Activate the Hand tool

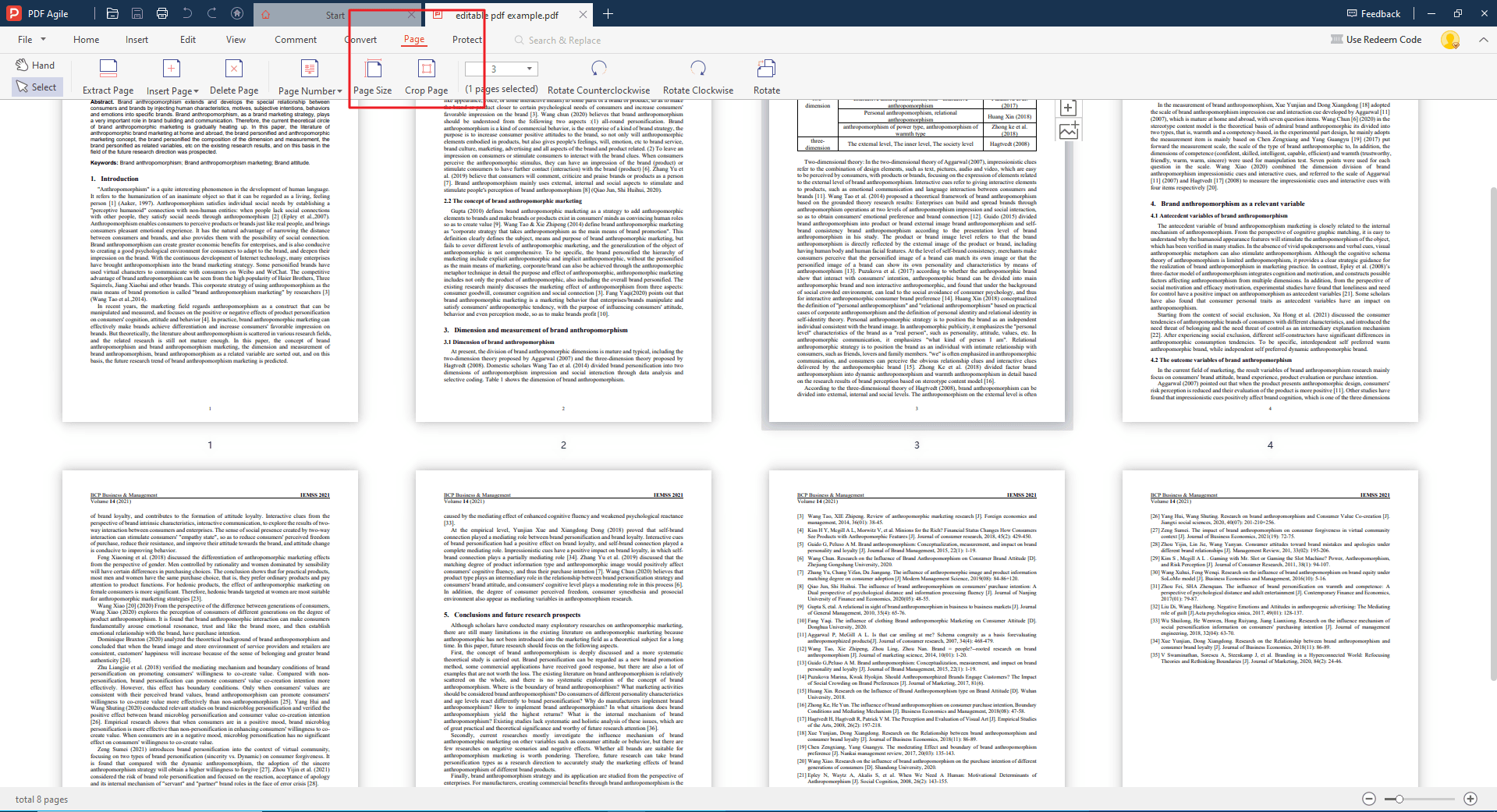coord(35,66)
